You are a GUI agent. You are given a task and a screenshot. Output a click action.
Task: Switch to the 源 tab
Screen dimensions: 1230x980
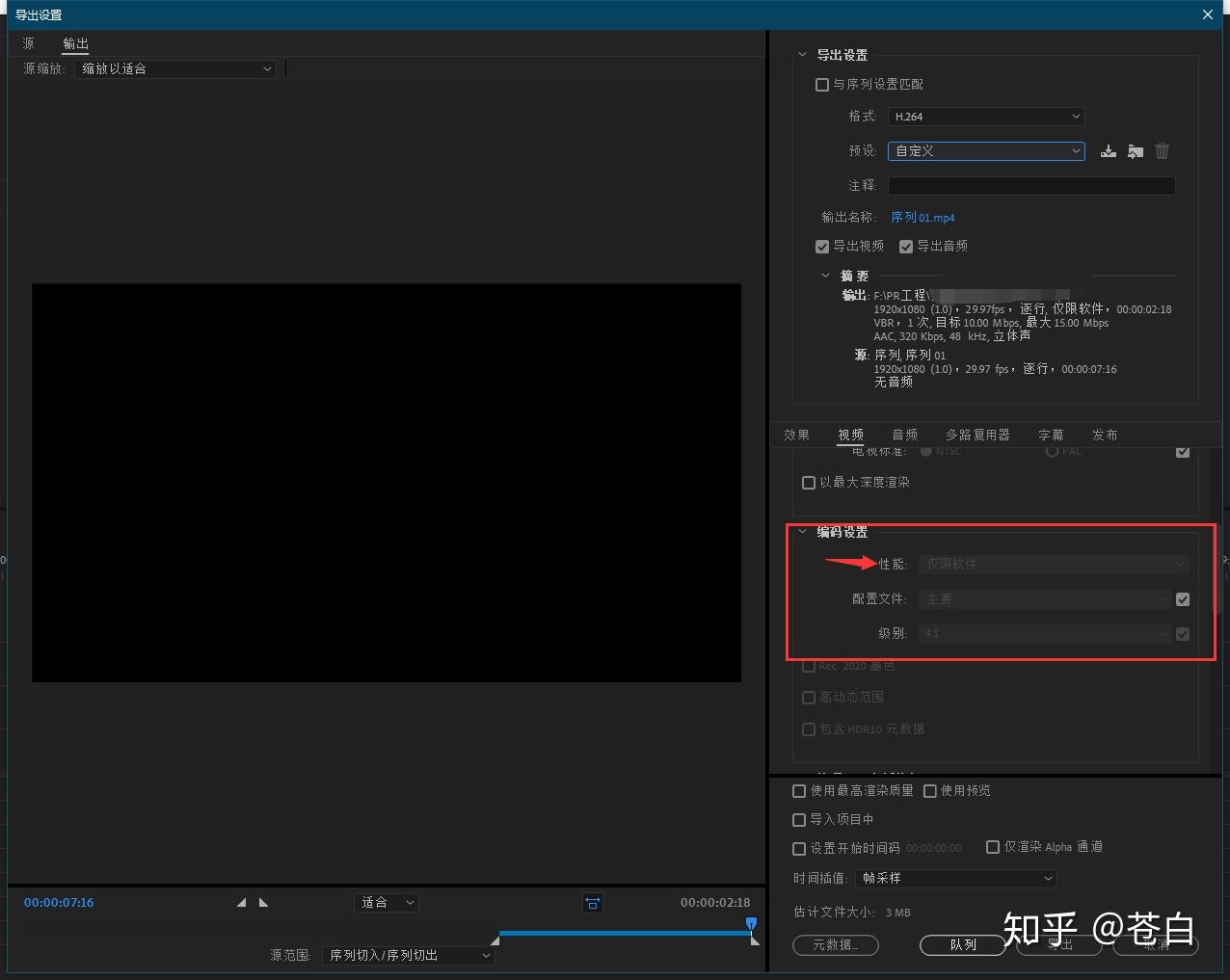[29, 43]
